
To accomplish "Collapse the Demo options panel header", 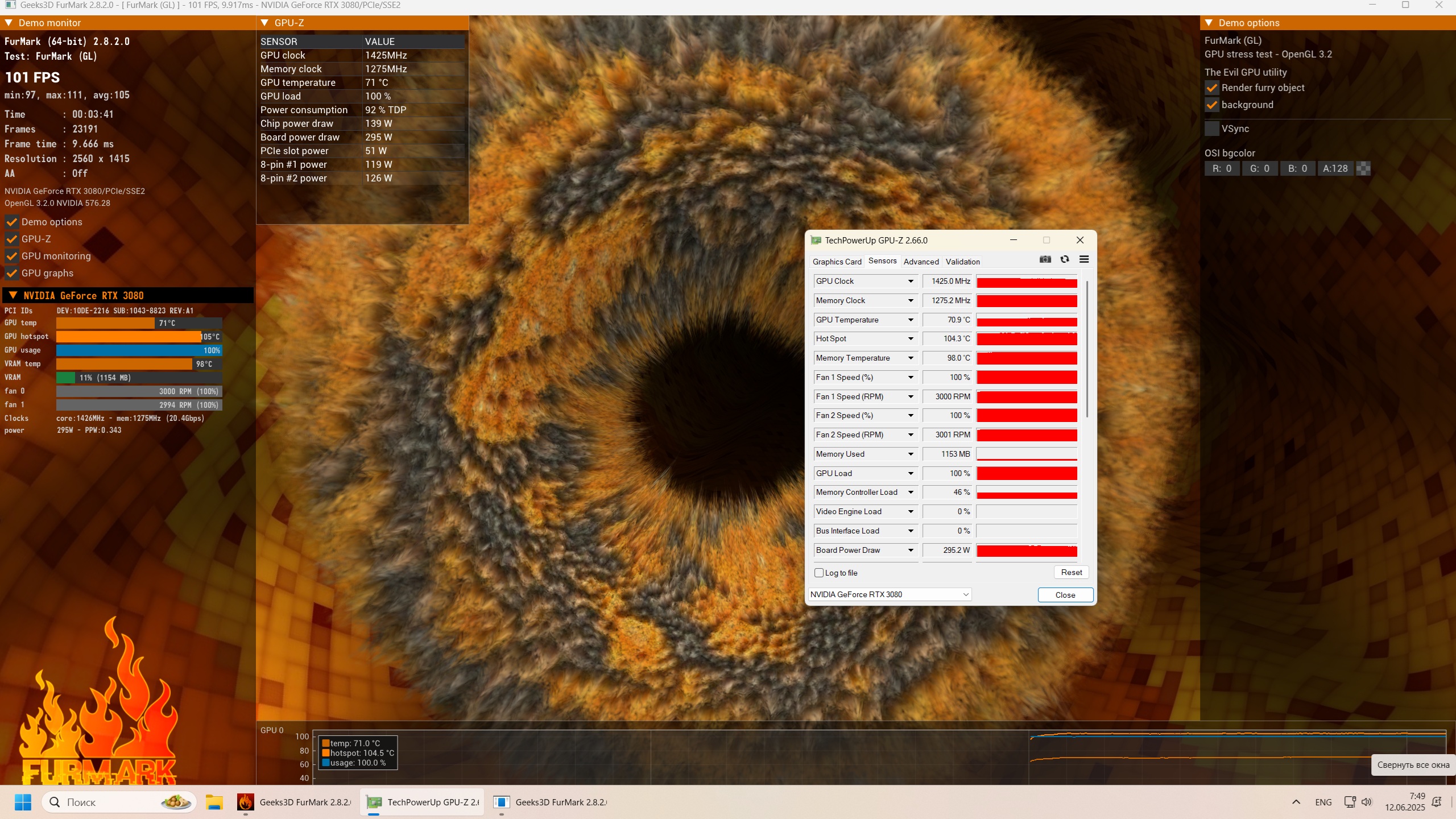I will pos(1209,23).
